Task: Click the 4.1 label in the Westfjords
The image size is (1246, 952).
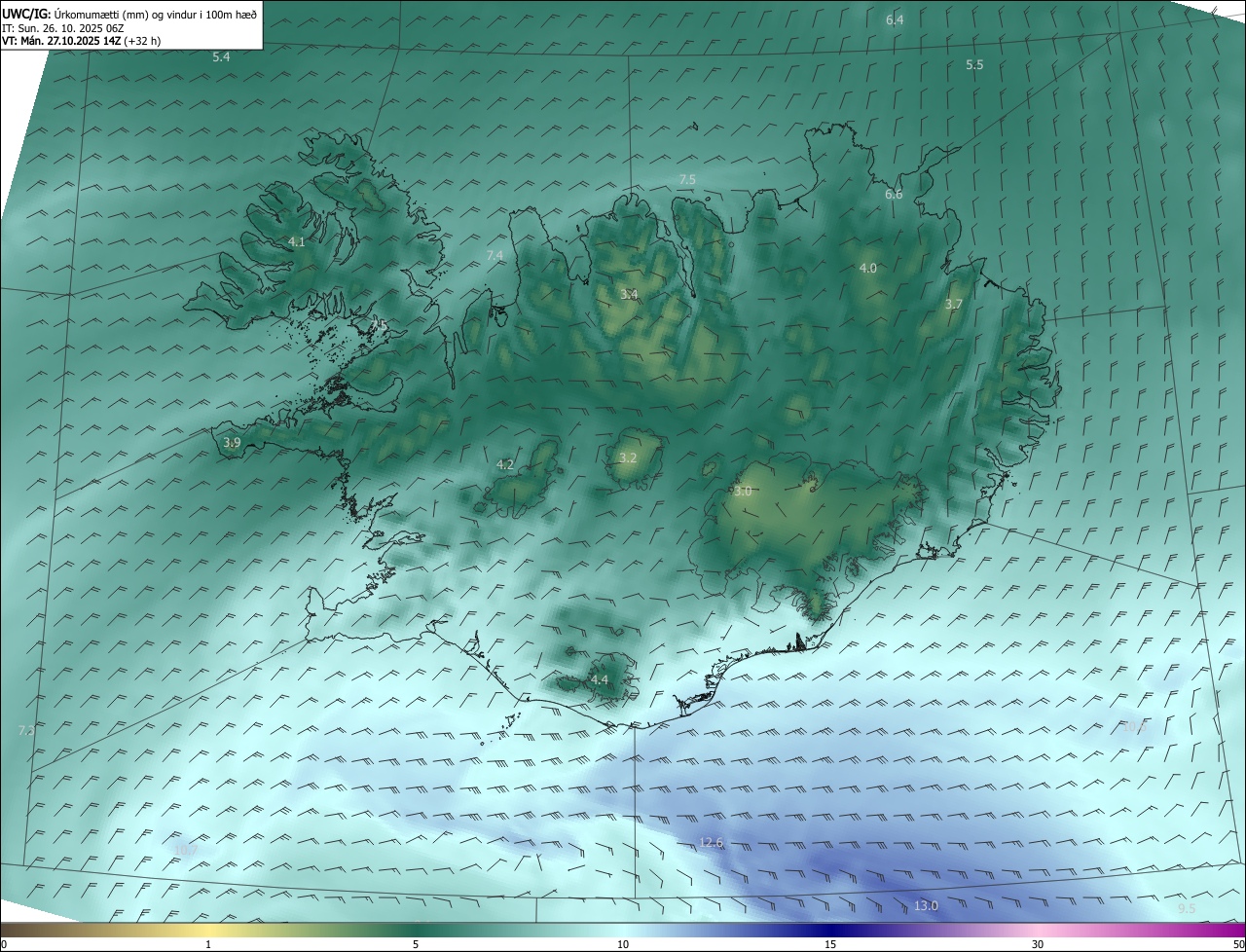Action: (297, 241)
